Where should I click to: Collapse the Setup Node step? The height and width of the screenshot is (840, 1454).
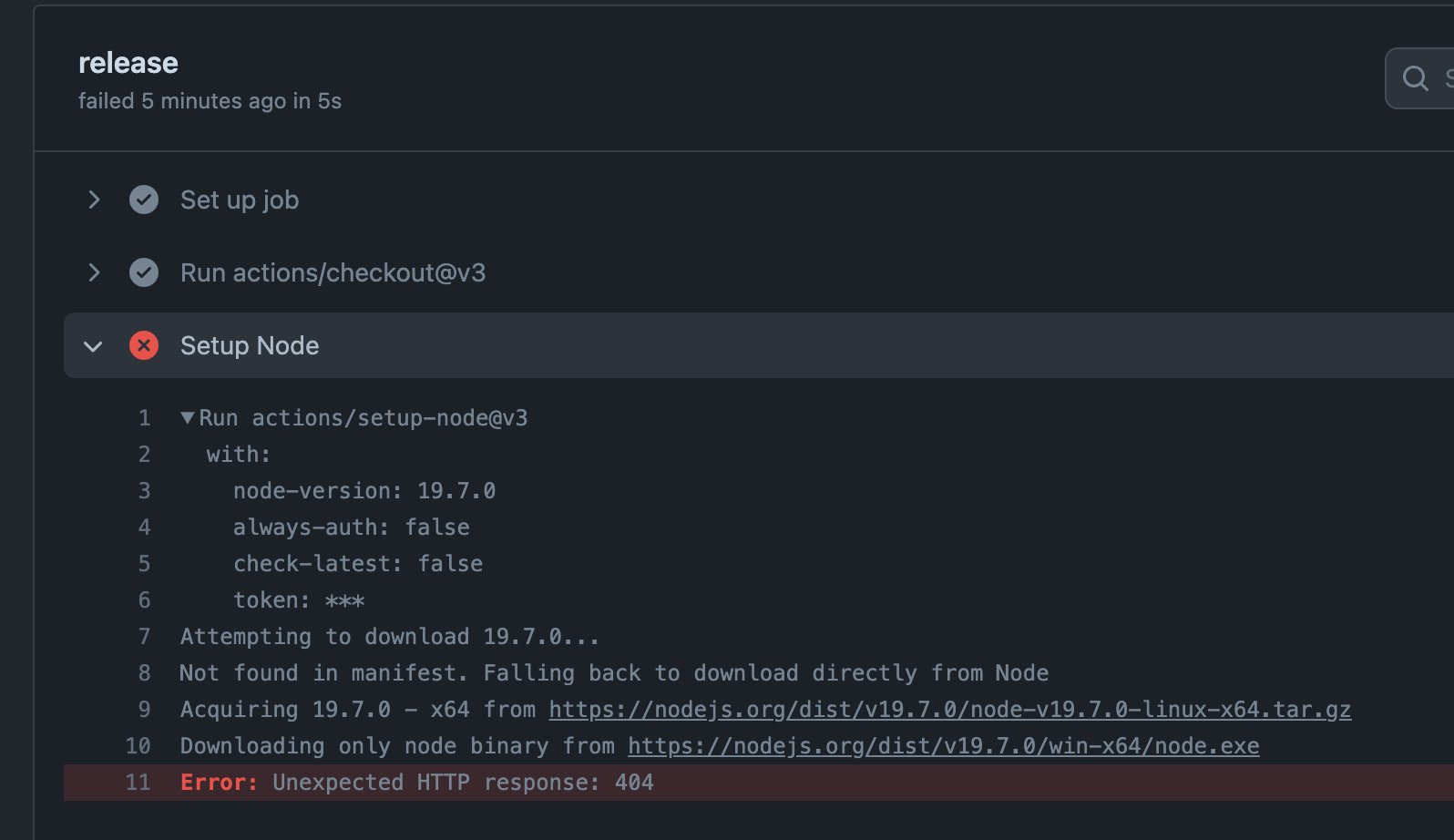coord(93,346)
